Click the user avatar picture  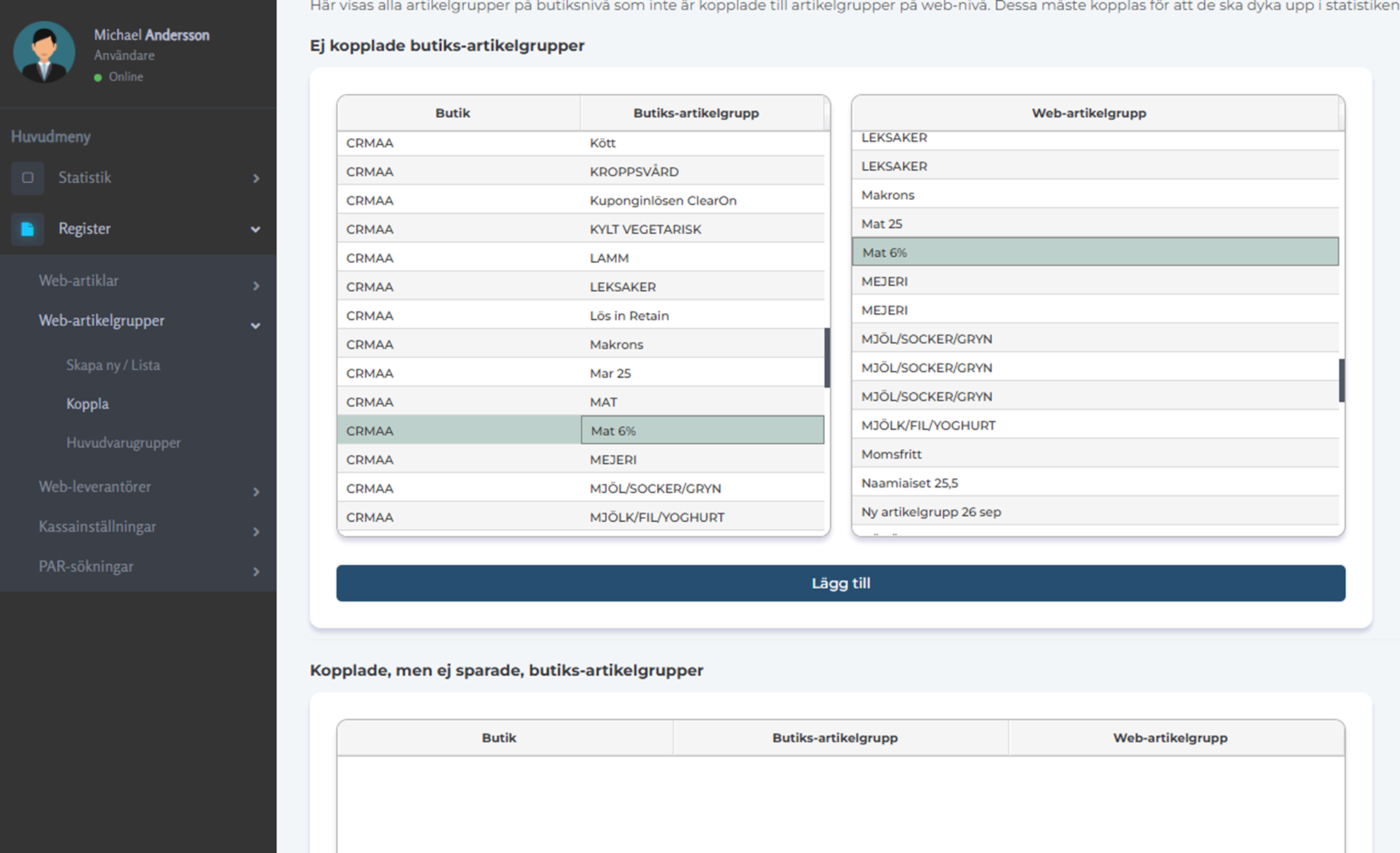(44, 52)
